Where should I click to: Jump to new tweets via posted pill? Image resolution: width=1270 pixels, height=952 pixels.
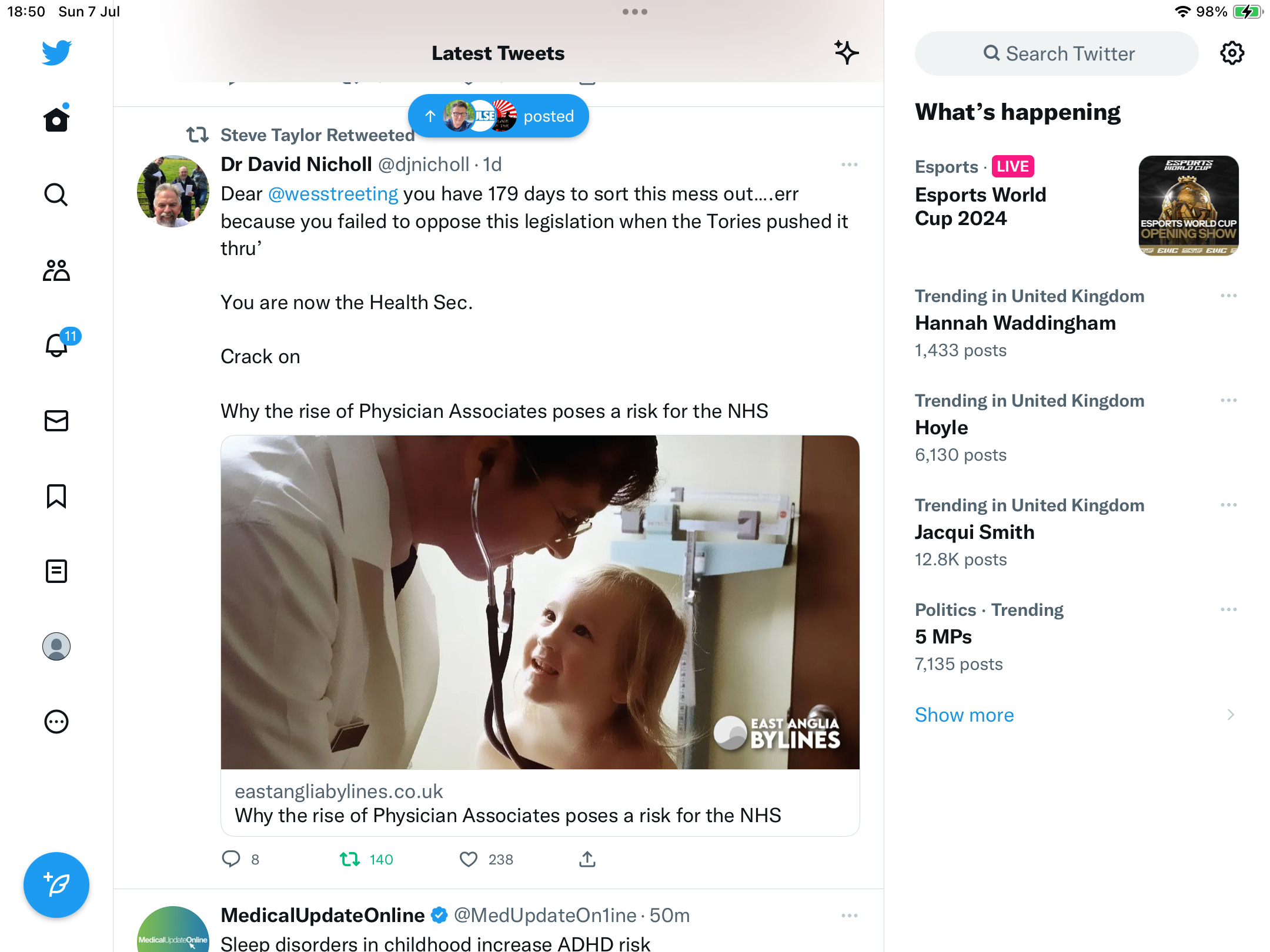tap(499, 116)
